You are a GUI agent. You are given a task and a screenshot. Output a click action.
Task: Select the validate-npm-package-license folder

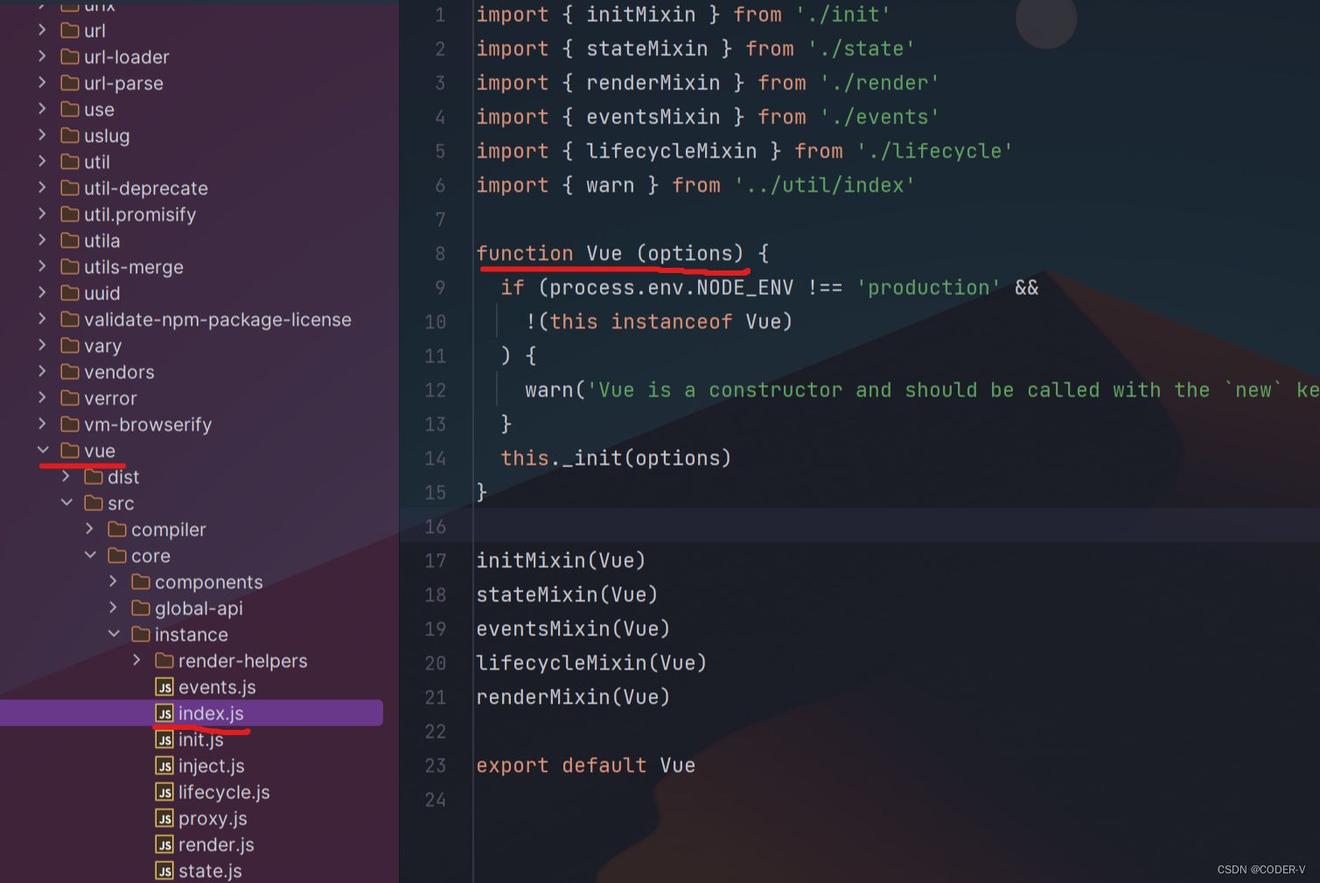pyautogui.click(x=217, y=319)
